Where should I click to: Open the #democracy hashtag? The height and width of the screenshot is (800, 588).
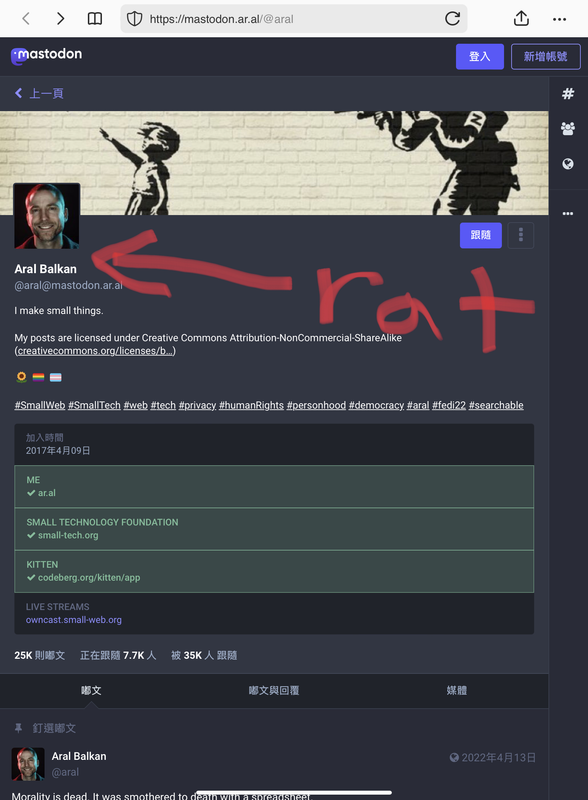[x=376, y=406]
